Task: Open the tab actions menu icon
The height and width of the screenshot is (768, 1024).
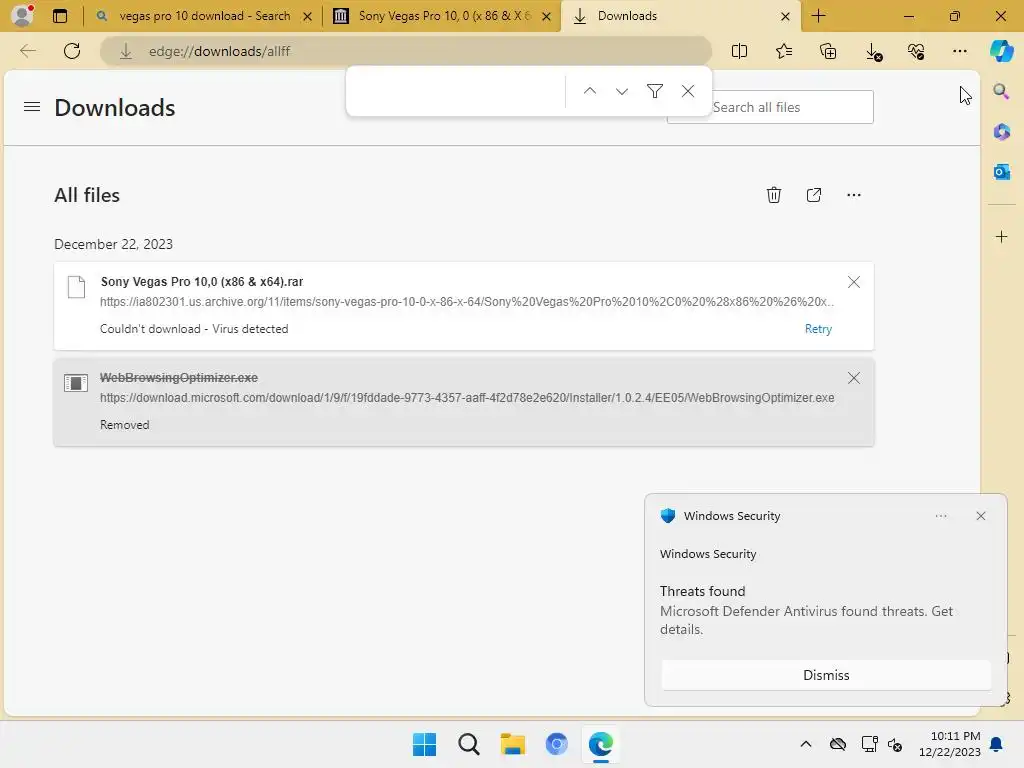Action: coord(60,16)
